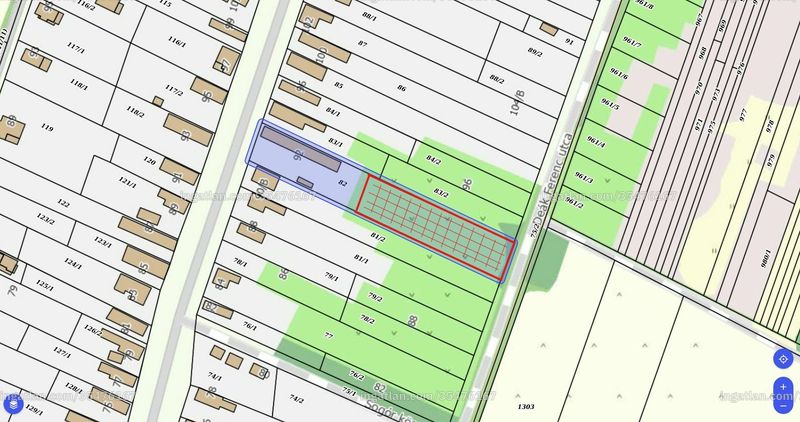Center map on current location

pyautogui.click(x=783, y=359)
